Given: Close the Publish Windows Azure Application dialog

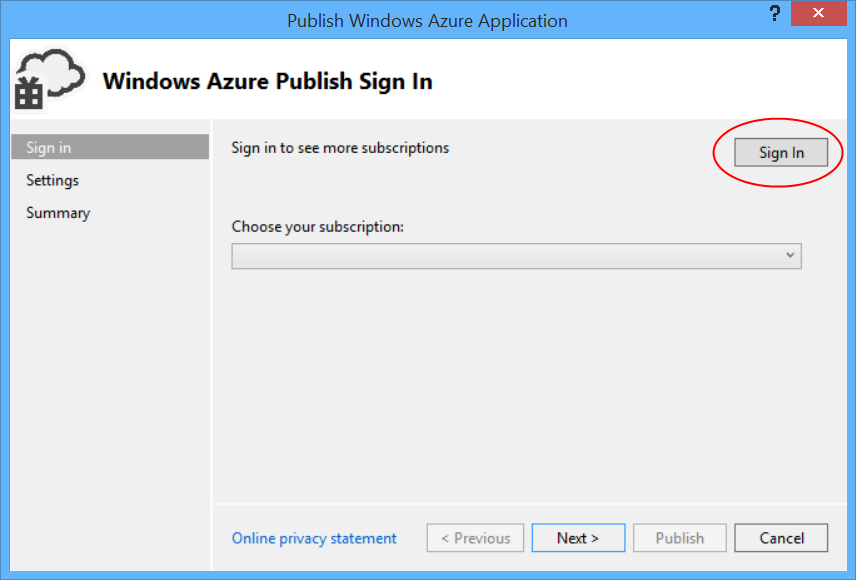Looking at the screenshot, I should [x=818, y=13].
